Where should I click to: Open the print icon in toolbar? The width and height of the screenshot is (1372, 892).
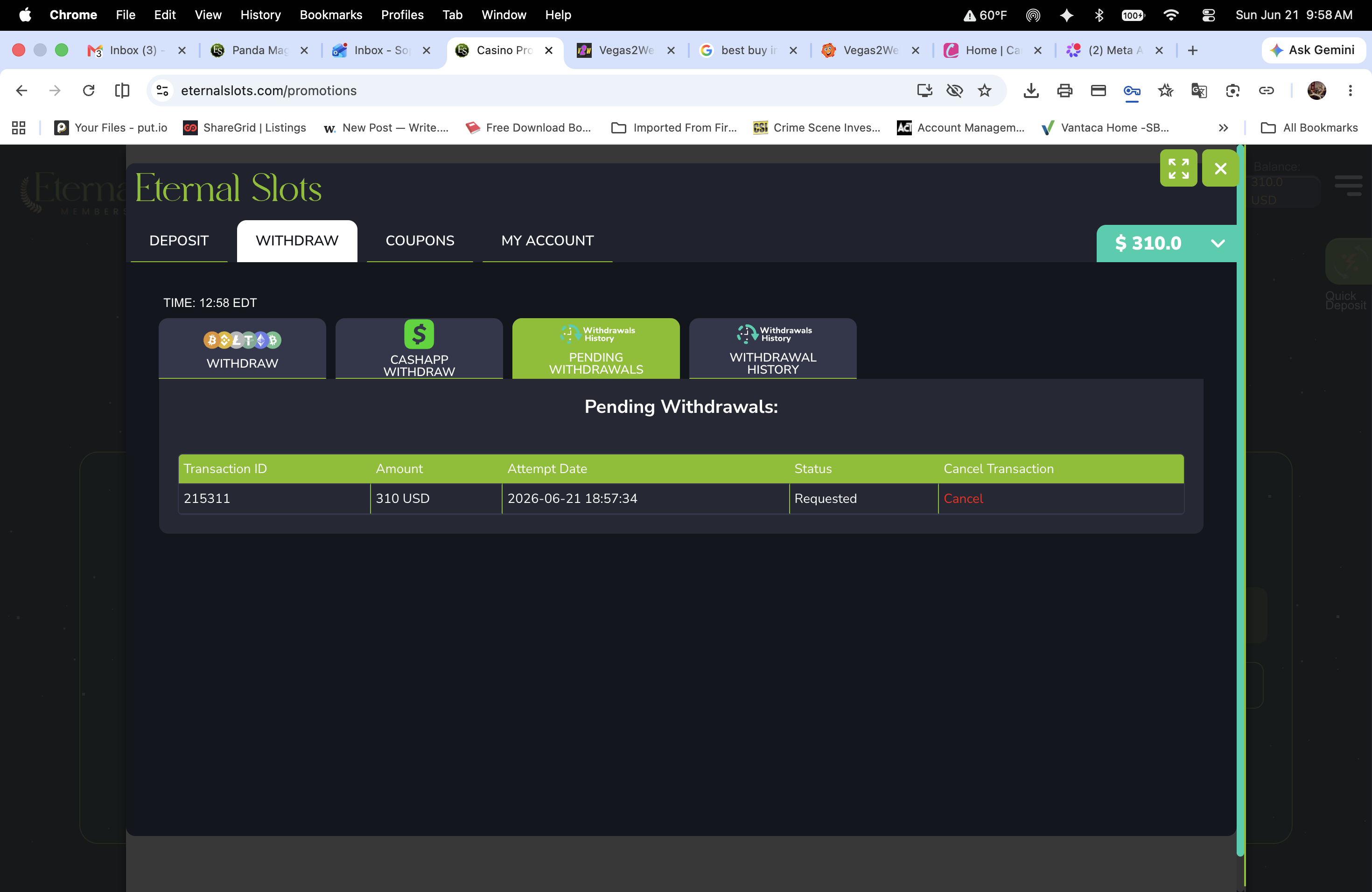[x=1065, y=91]
